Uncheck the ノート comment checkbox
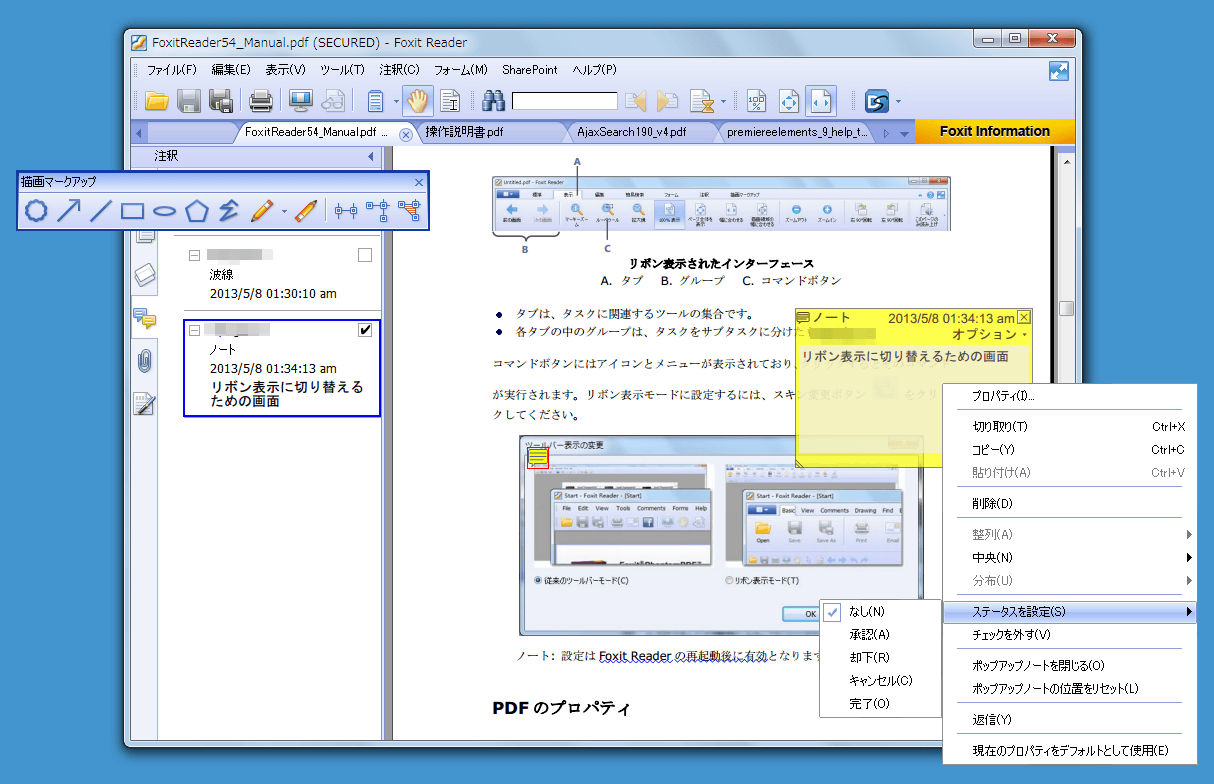 pyautogui.click(x=365, y=330)
